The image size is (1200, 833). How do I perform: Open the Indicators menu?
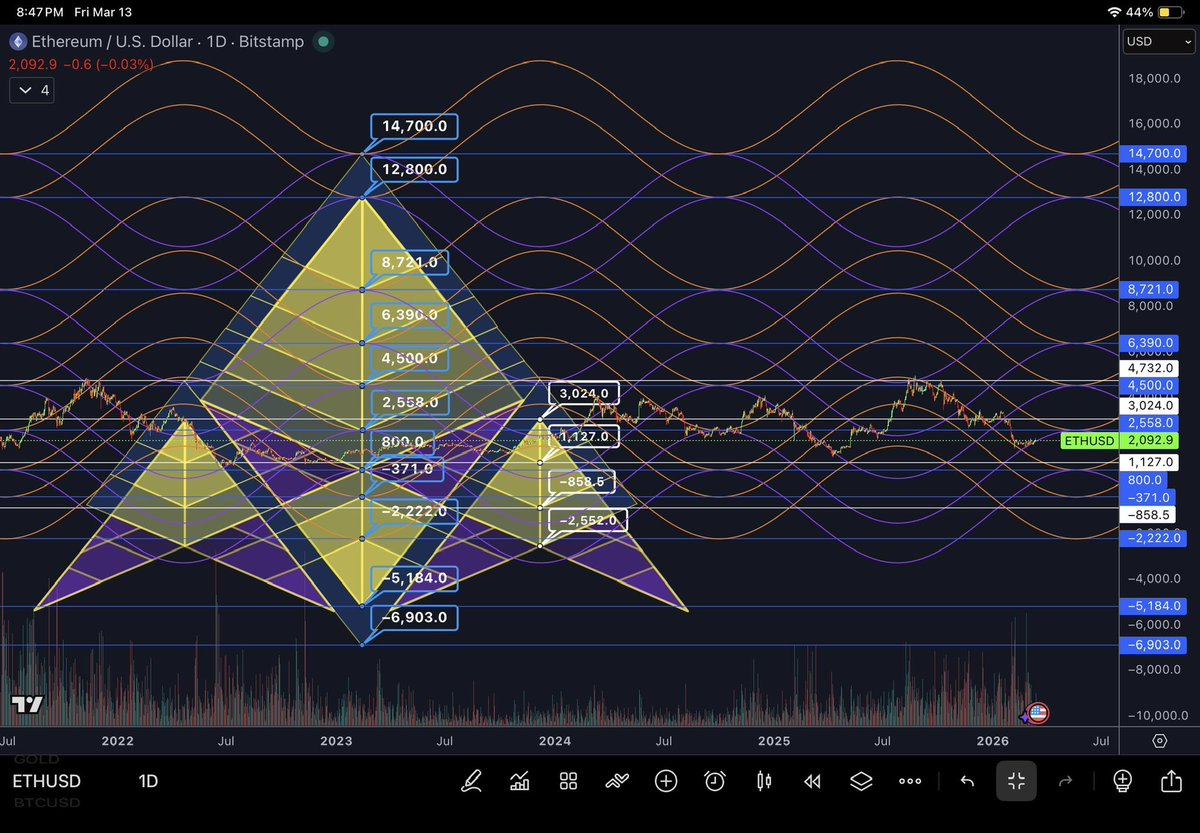tap(520, 781)
